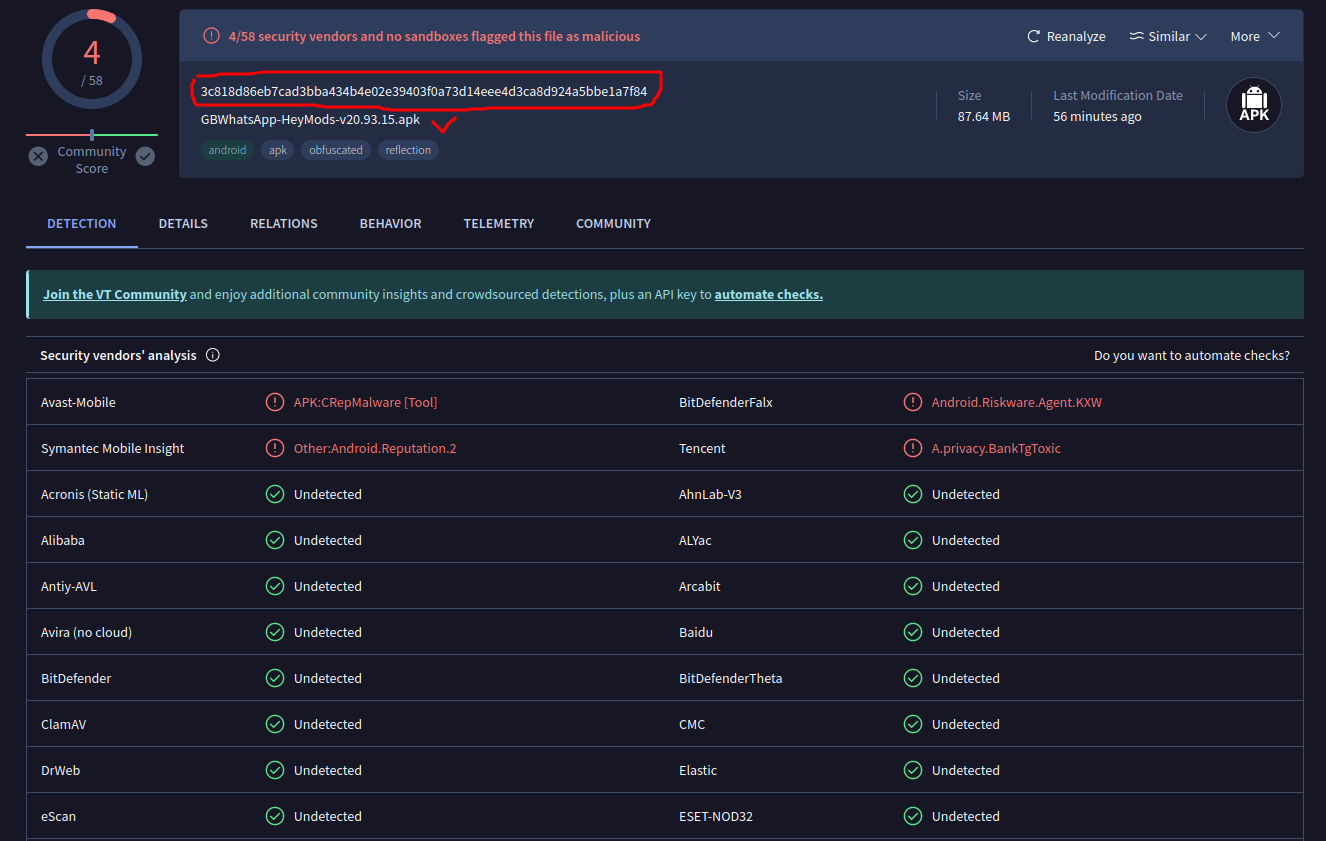Click the SHA-256 file hash text

pos(424,91)
